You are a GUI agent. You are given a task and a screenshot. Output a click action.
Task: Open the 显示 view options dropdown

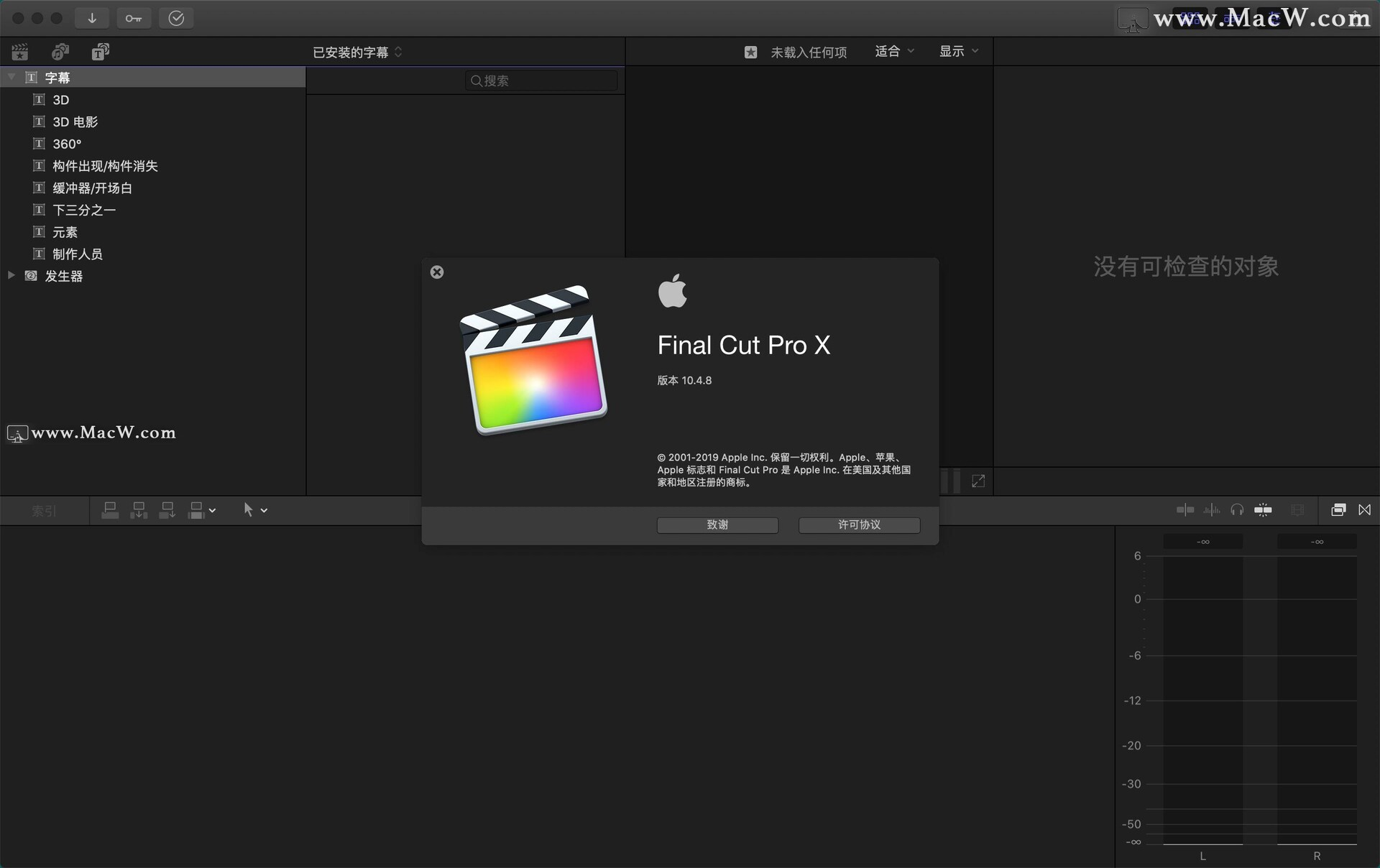pyautogui.click(x=959, y=51)
